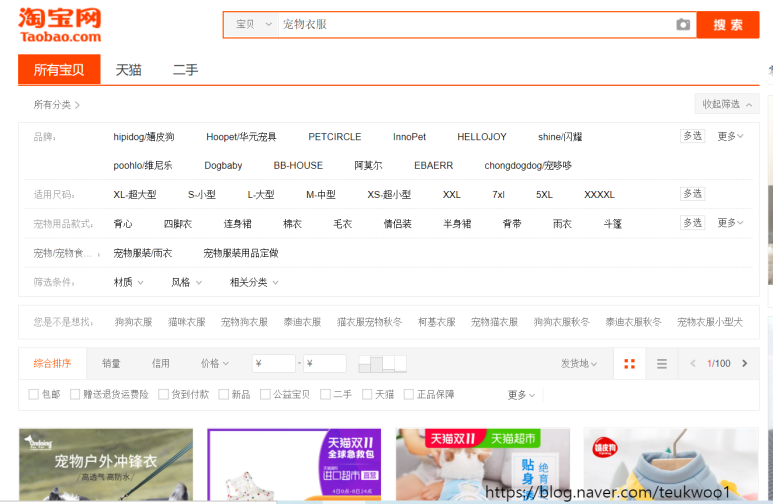Check the 货到付款 checkbox

coord(163,395)
